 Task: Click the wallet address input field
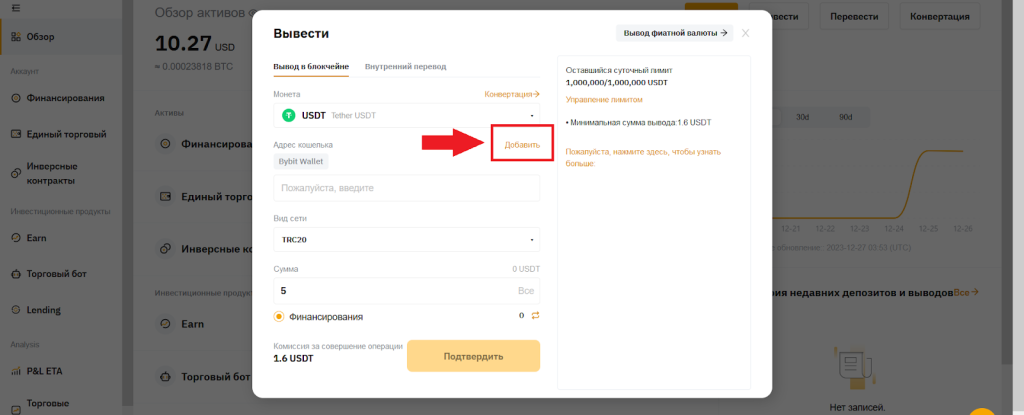click(406, 188)
